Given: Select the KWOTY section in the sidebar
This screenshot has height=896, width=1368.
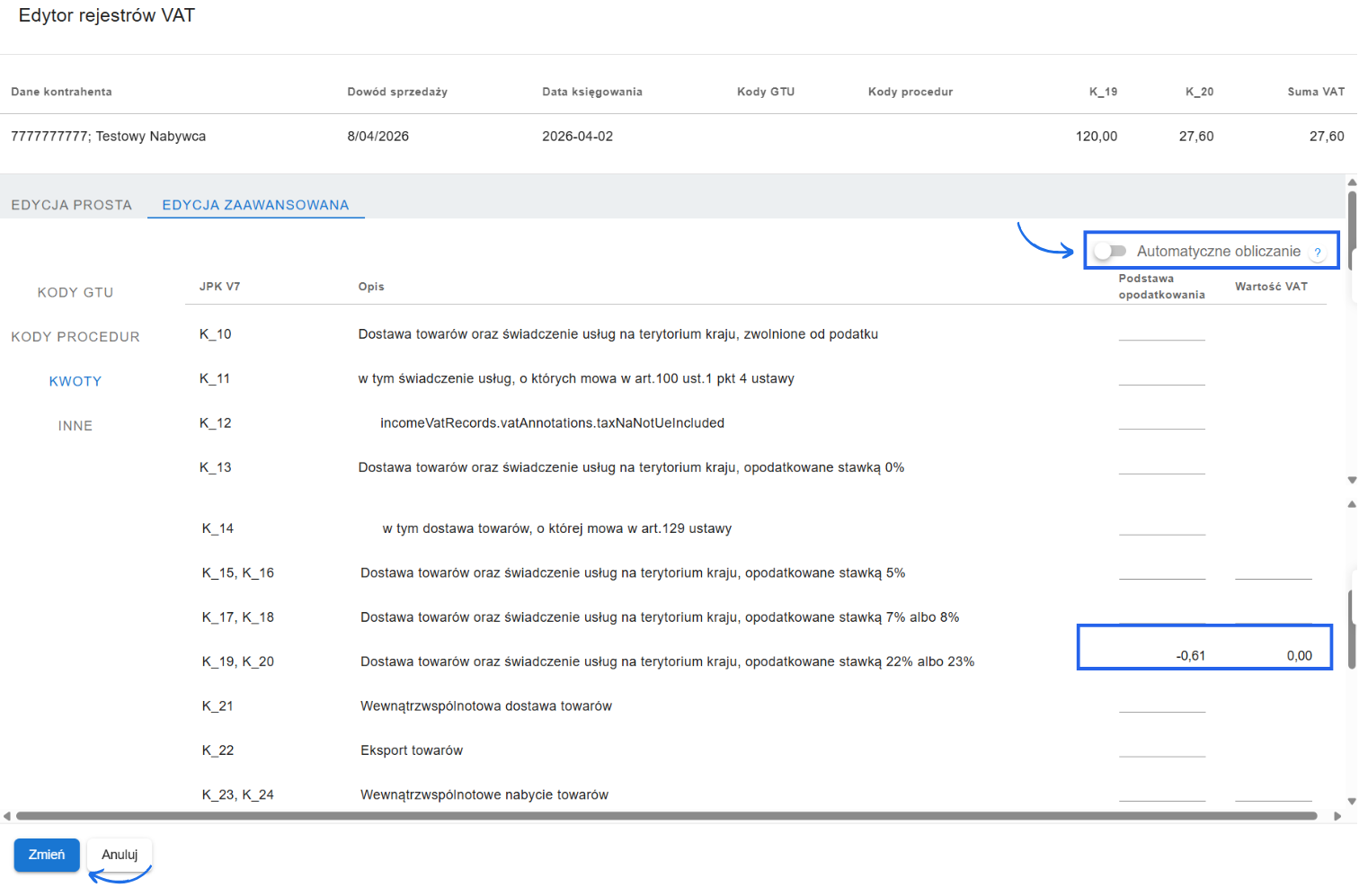Looking at the screenshot, I should tap(76, 381).
